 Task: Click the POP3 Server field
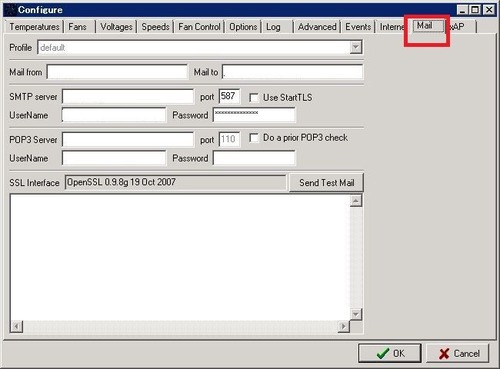(x=128, y=139)
